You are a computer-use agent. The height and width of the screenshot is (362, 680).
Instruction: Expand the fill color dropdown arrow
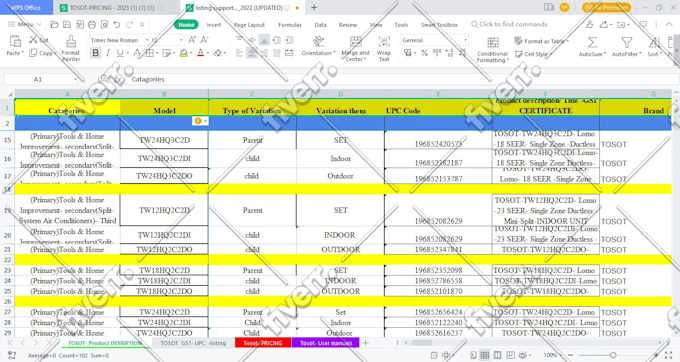(x=191, y=53)
